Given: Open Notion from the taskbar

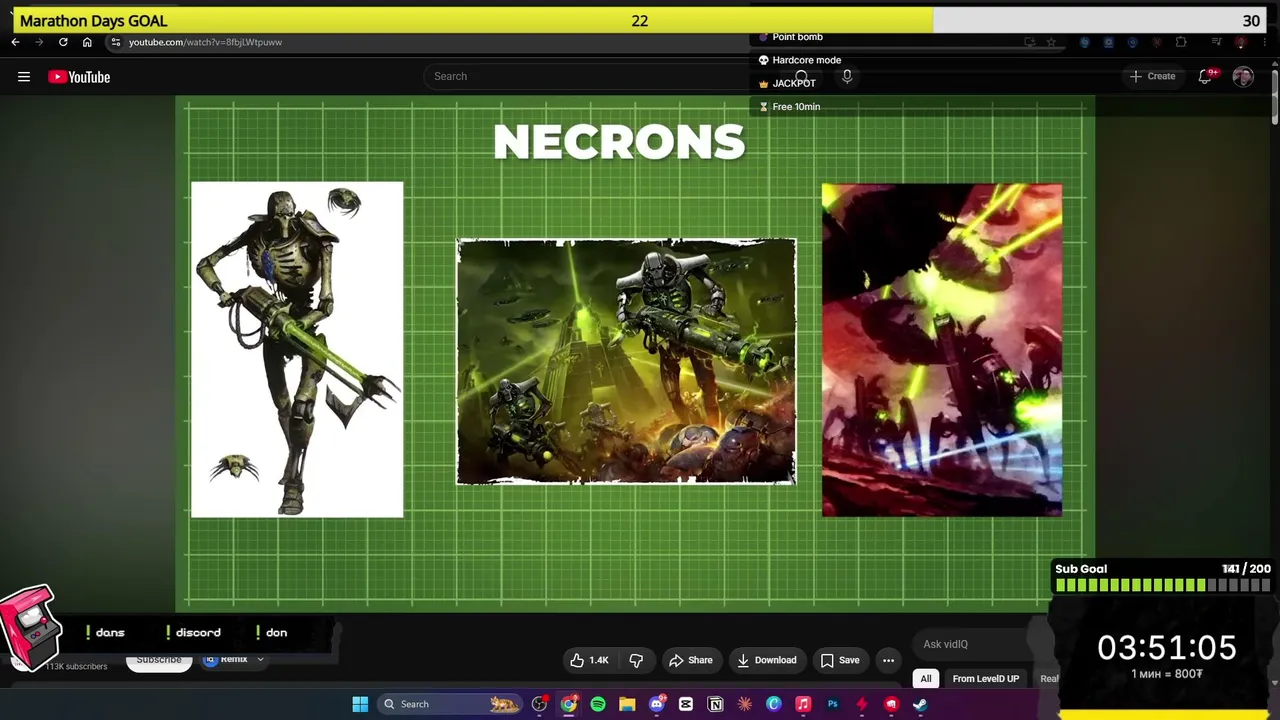Looking at the screenshot, I should 715,704.
